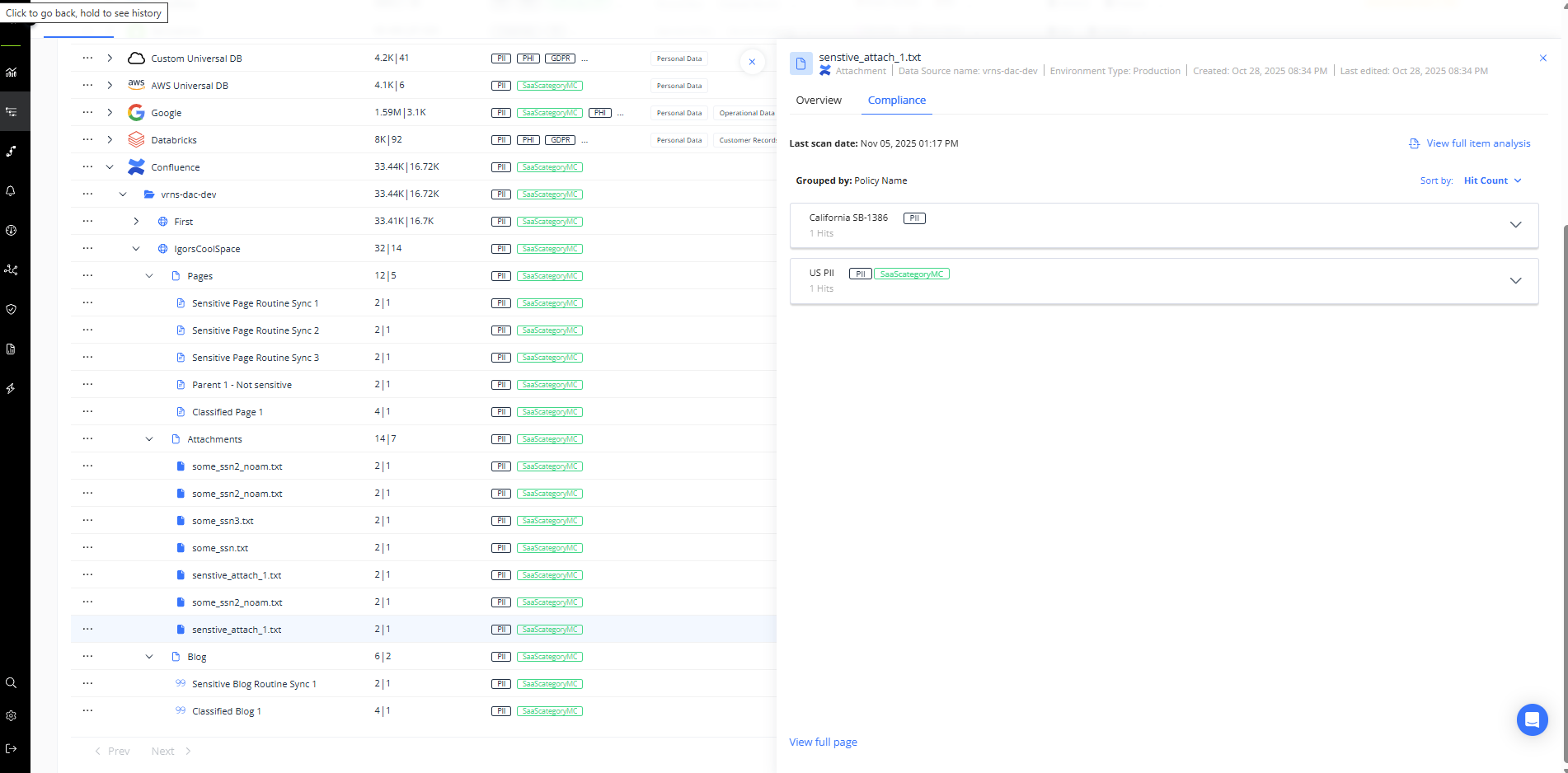Viewport: 1568px width, 773px height.
Task: Open the Hit Count sort dropdown
Action: click(1492, 180)
